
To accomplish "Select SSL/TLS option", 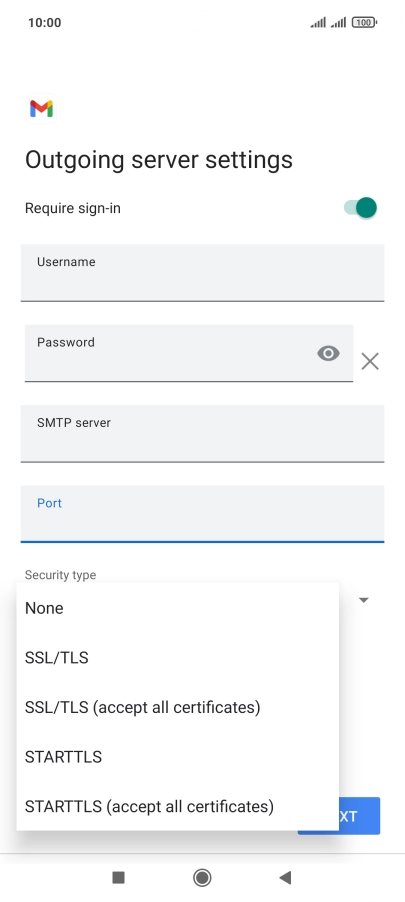I will point(178,658).
